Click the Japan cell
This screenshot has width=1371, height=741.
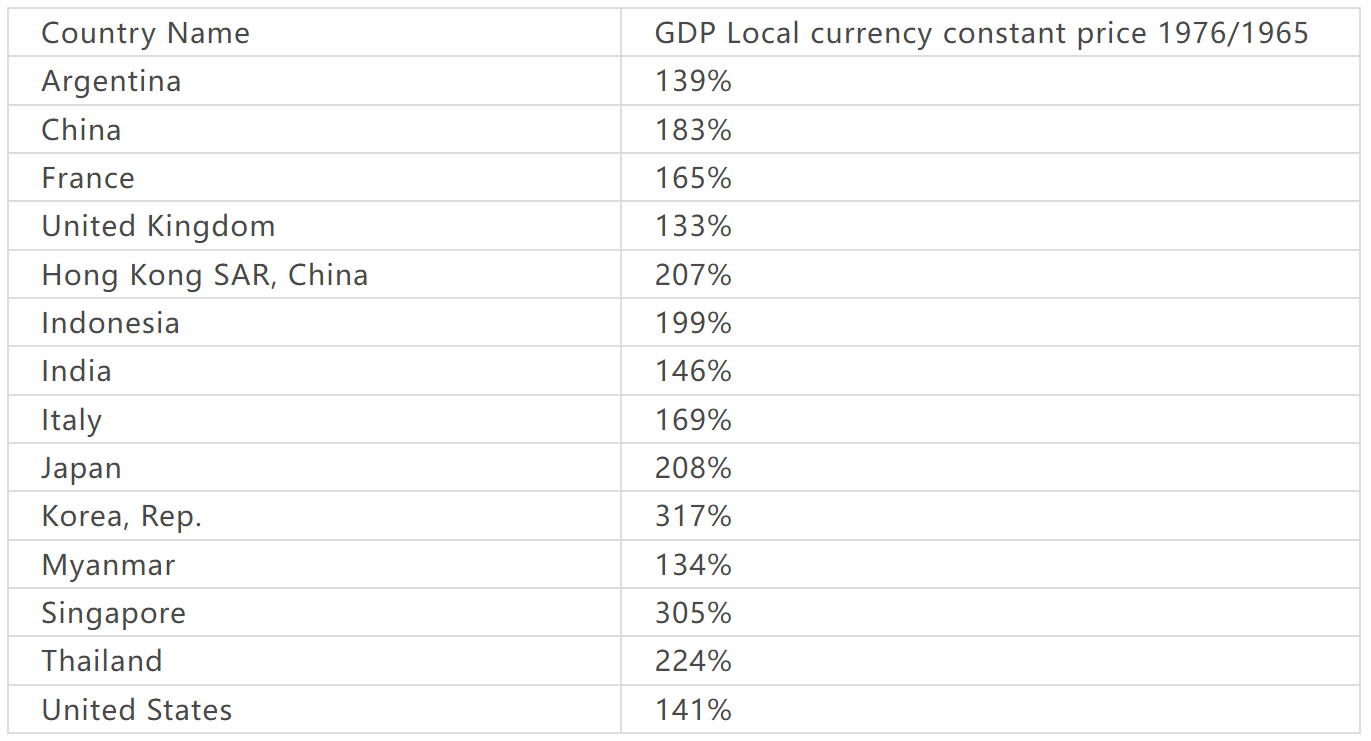point(81,468)
